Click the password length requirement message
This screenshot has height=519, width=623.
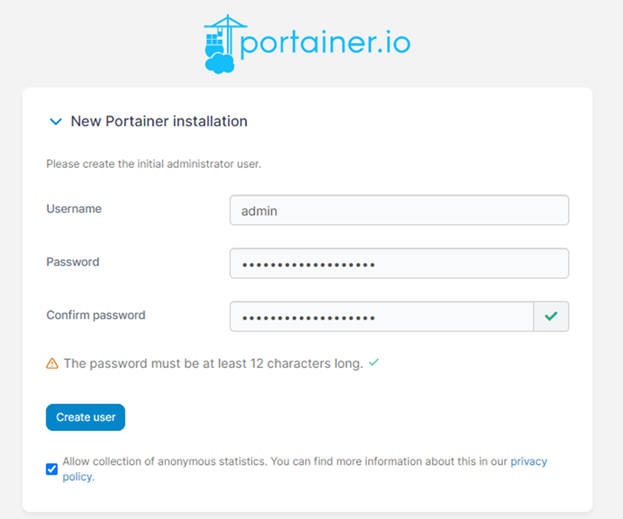click(213, 364)
